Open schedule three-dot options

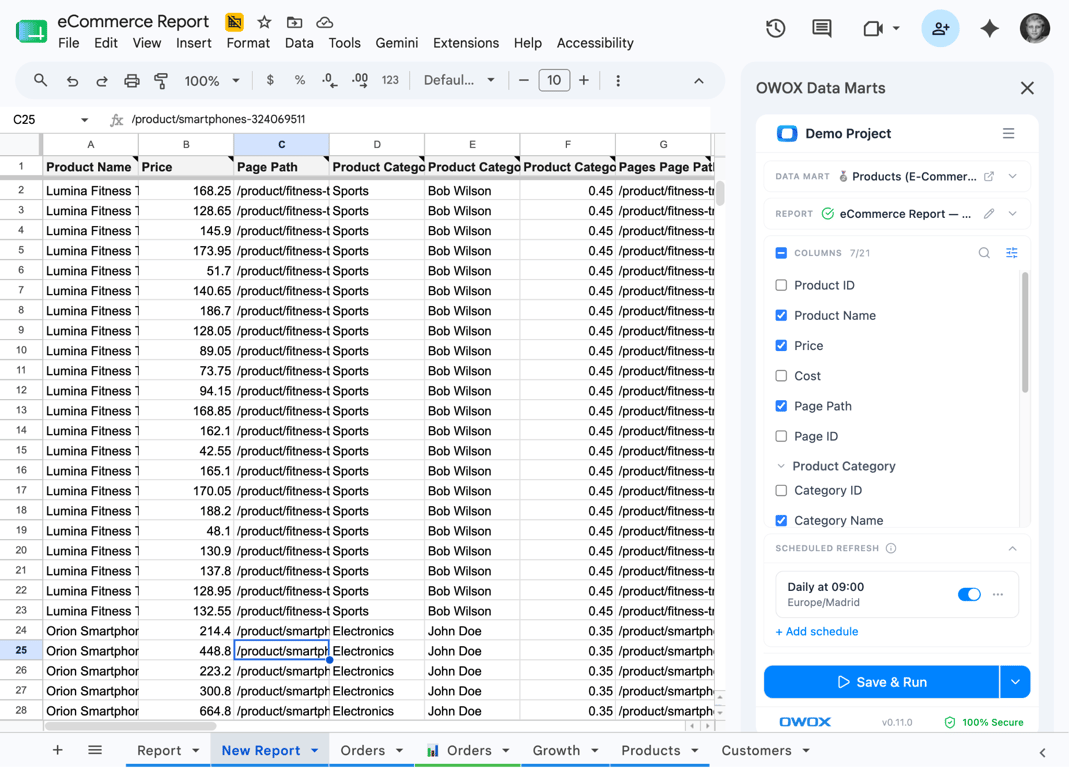point(997,595)
